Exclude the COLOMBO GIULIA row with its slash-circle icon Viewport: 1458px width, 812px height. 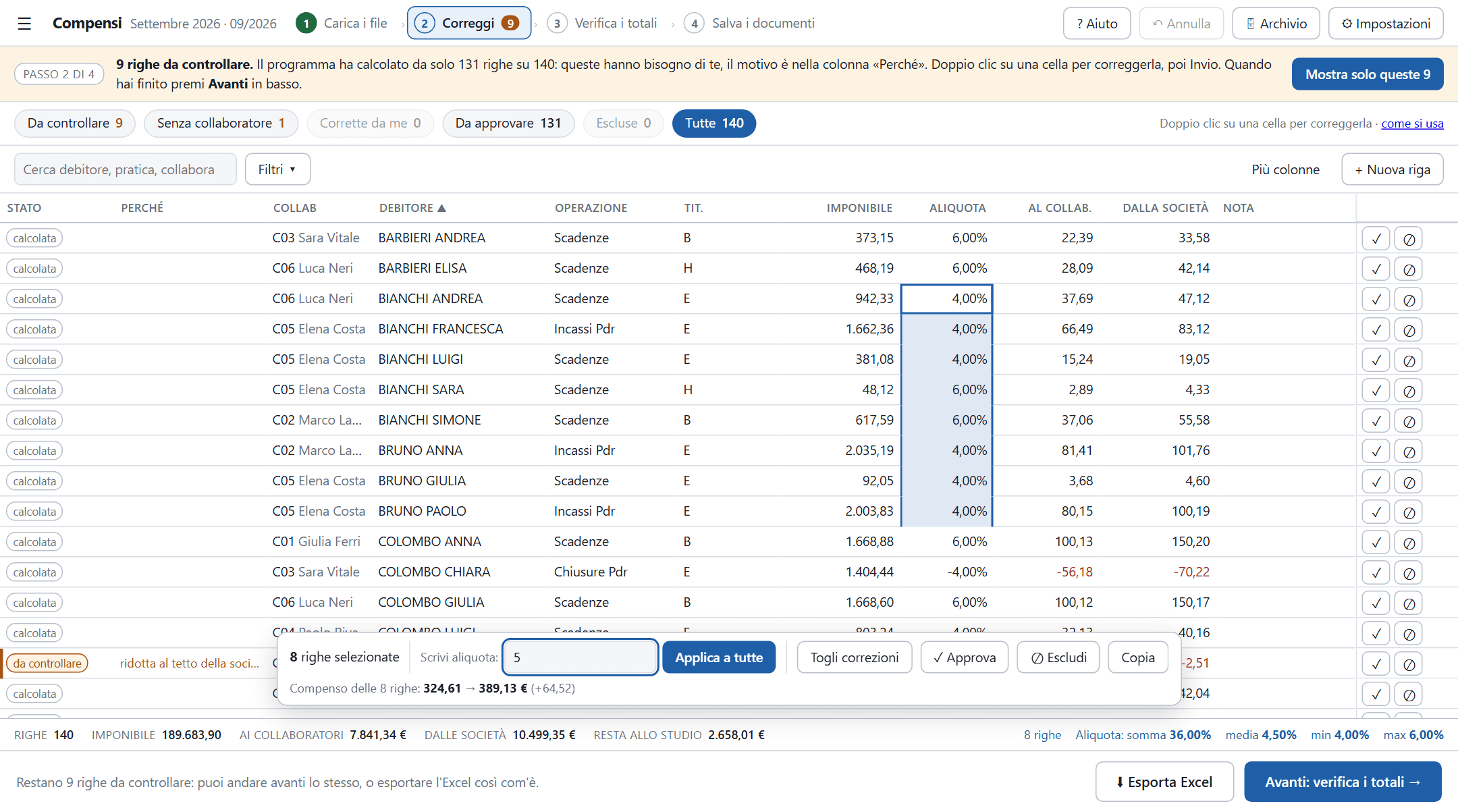(1409, 603)
